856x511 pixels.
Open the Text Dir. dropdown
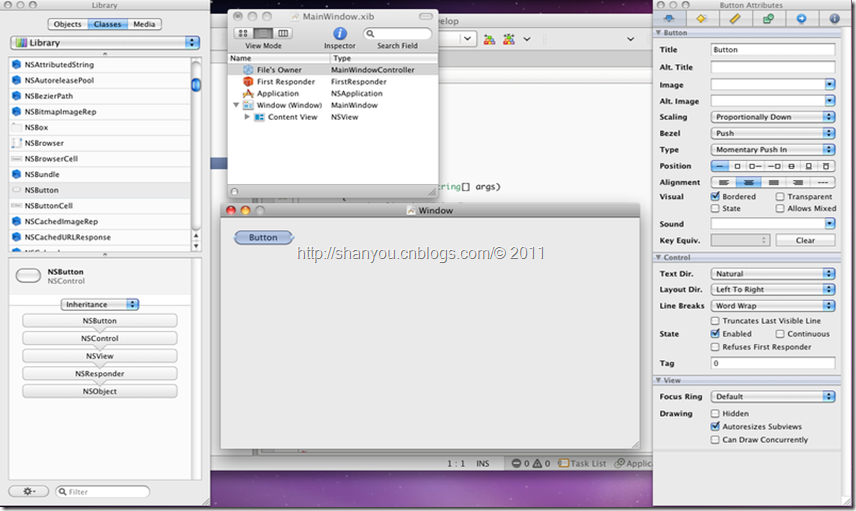point(772,274)
